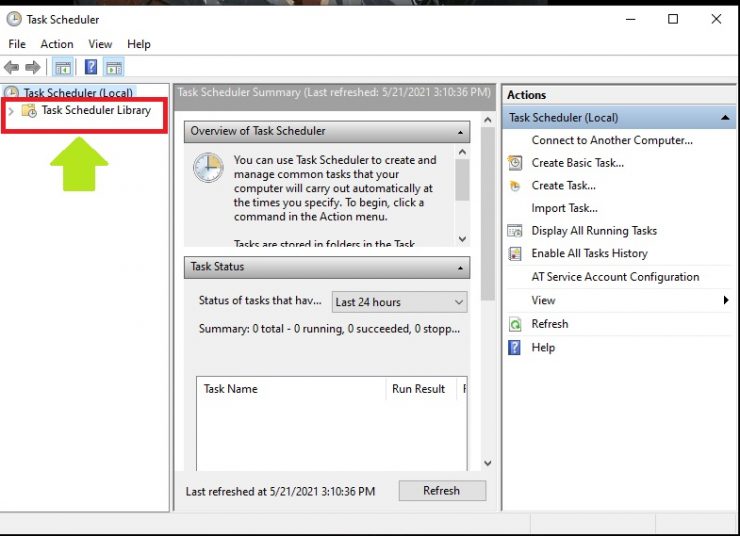Toggle the Show/Hide Console Tree icon
The image size is (740, 536).
[x=63, y=67]
